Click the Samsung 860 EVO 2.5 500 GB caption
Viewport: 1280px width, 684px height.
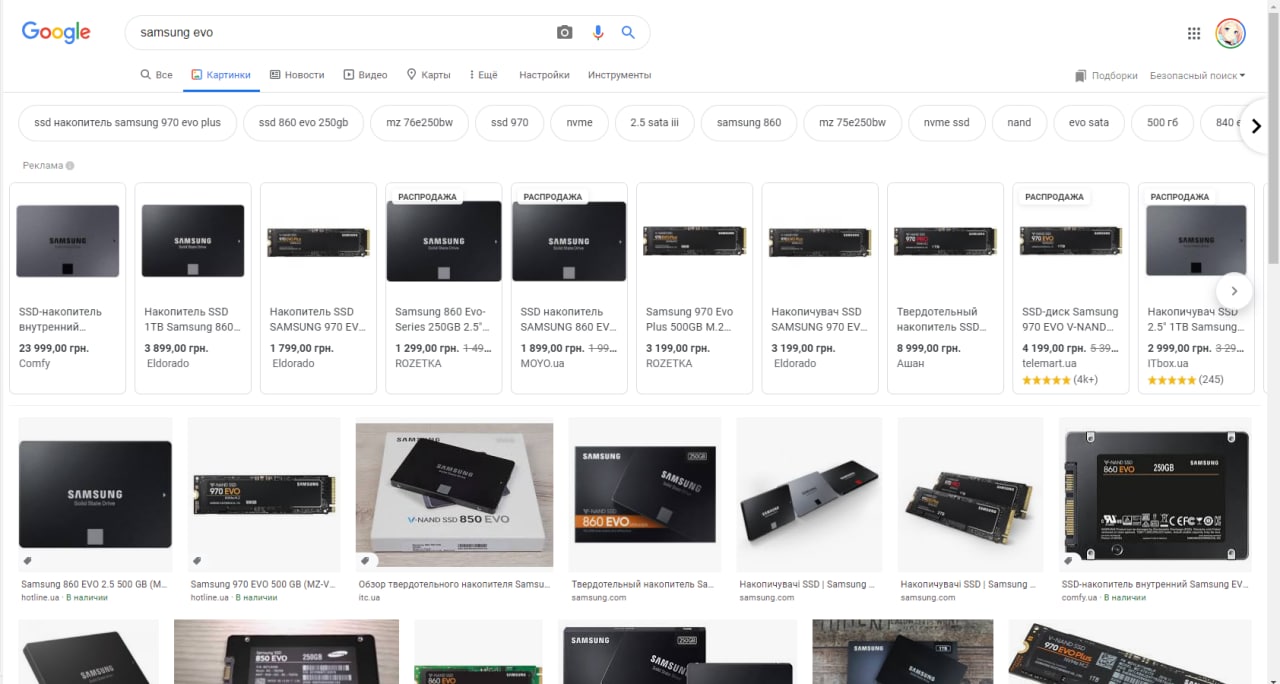(94, 584)
